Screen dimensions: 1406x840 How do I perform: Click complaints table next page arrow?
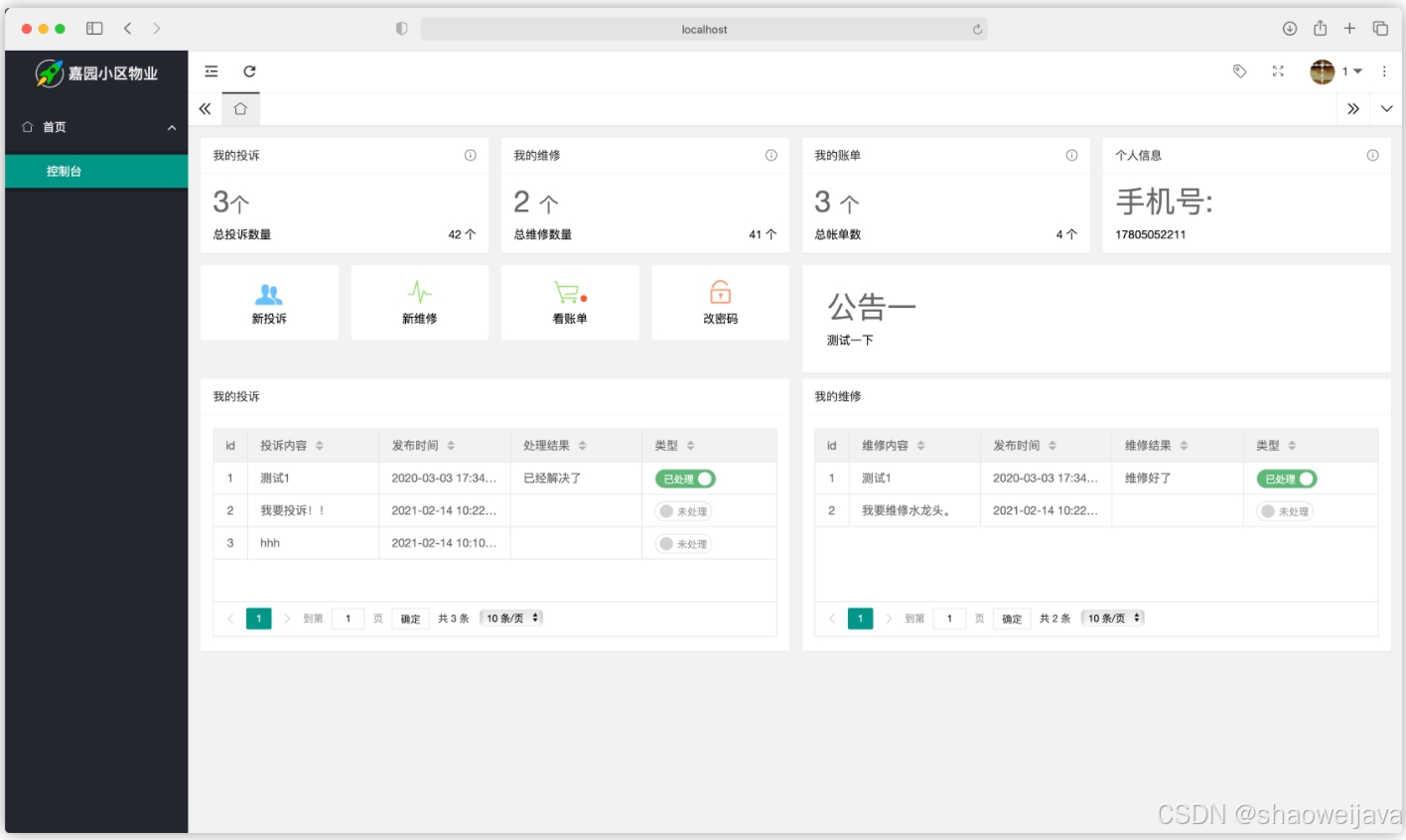[x=287, y=619]
